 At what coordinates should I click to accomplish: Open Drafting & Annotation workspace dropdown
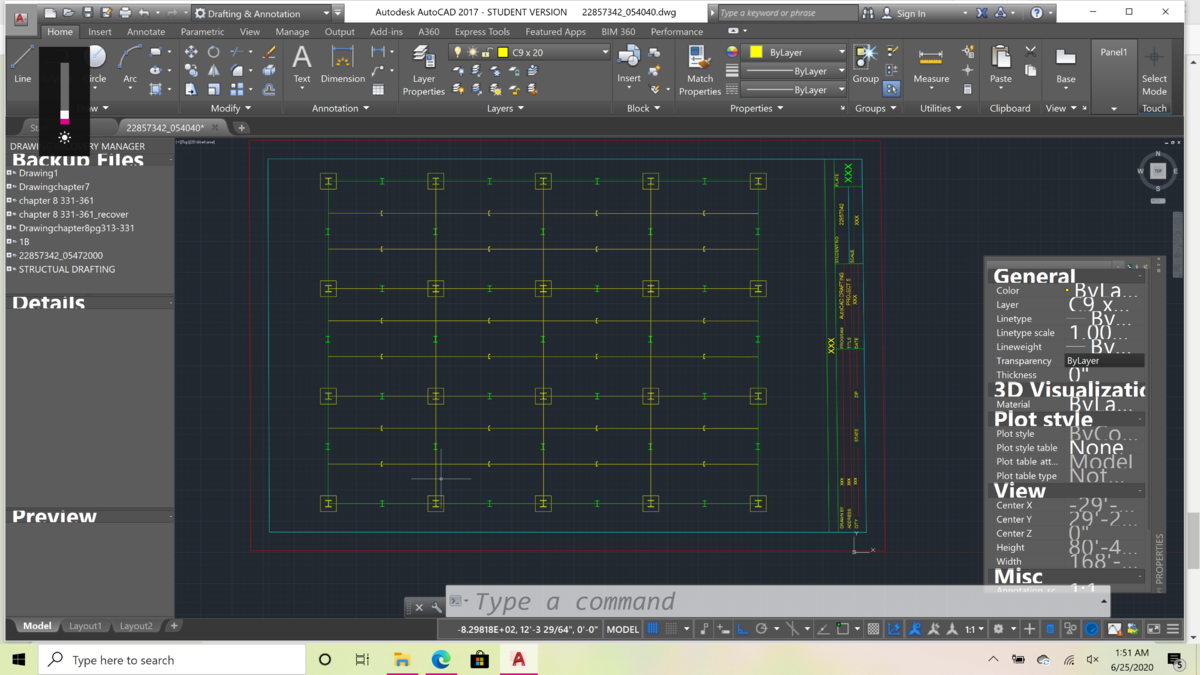262,13
